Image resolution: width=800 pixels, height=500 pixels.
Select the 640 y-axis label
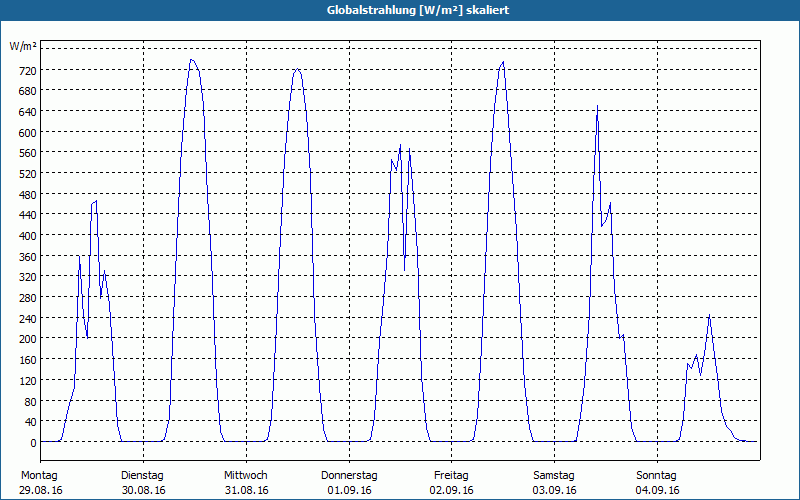click(x=28, y=112)
